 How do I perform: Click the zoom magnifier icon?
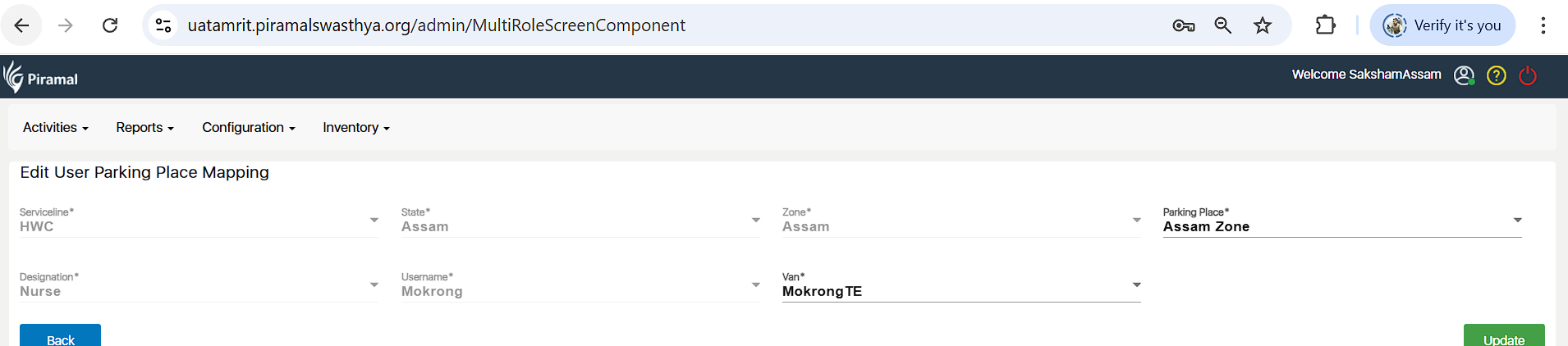click(x=1222, y=25)
